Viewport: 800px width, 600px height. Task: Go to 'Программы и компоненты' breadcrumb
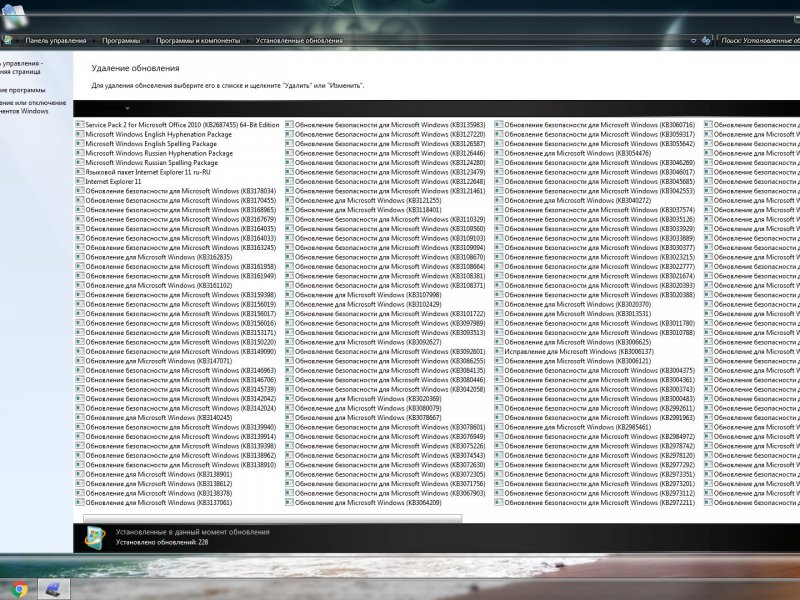click(198, 40)
